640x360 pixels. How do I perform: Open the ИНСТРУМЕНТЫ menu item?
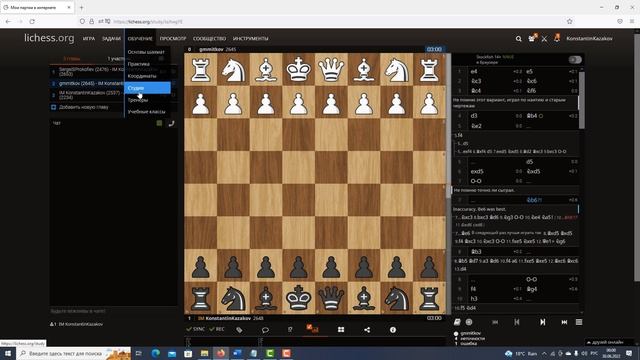pos(251,39)
